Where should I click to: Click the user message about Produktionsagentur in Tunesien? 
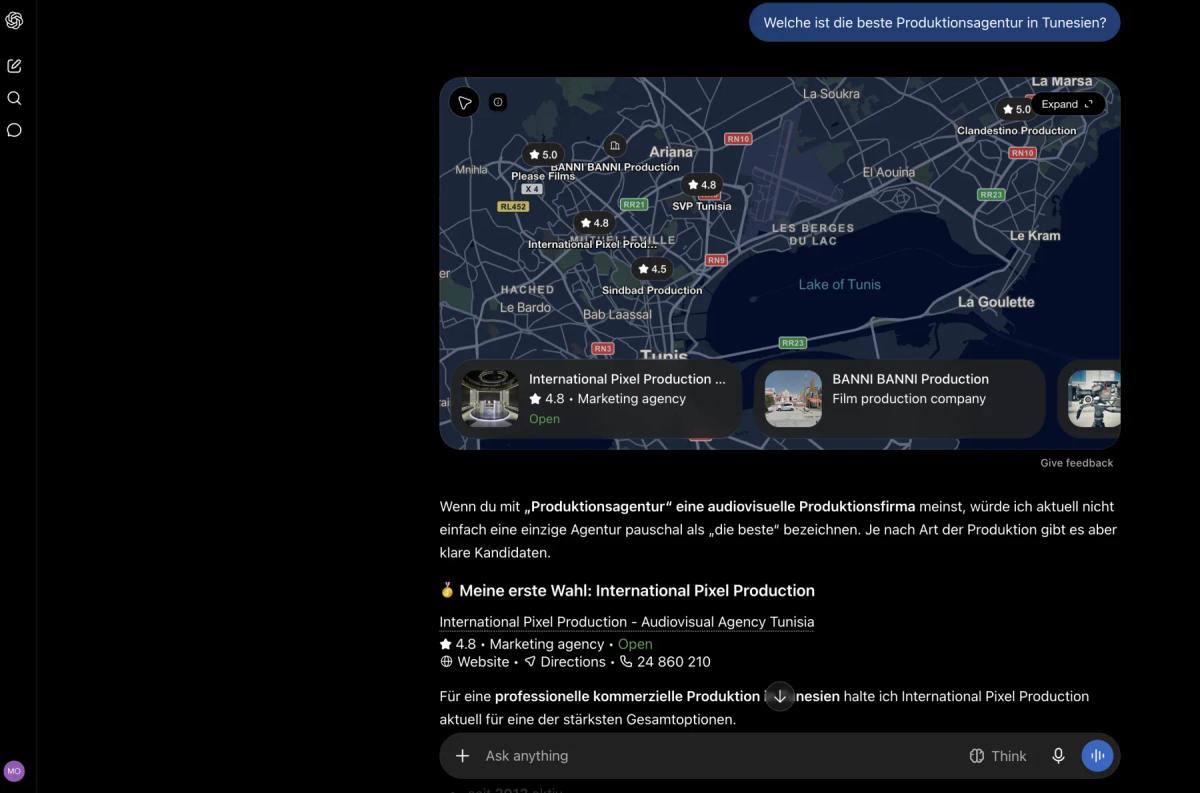coord(935,22)
